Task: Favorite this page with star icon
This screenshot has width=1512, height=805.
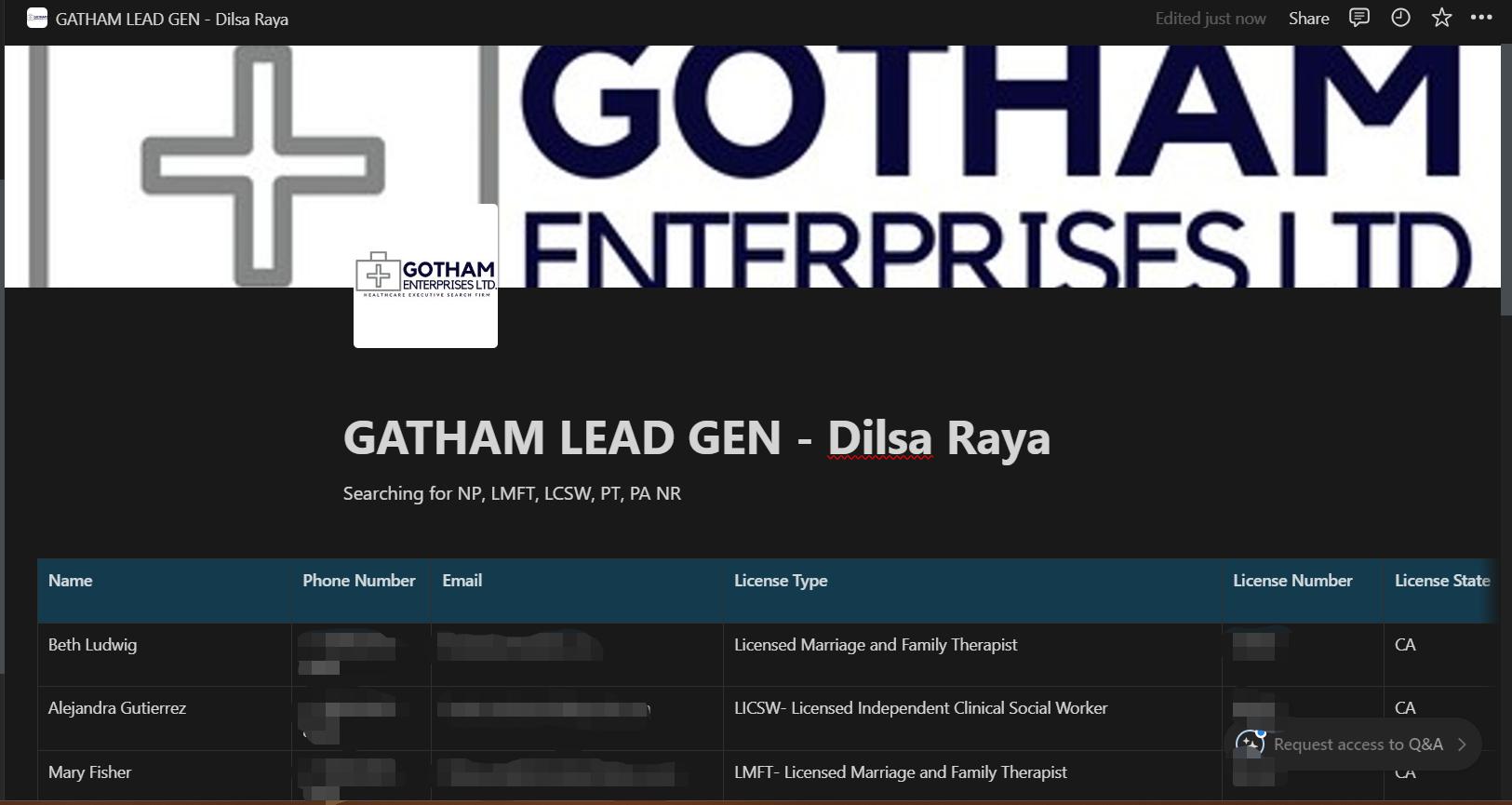Action: coord(1441,19)
